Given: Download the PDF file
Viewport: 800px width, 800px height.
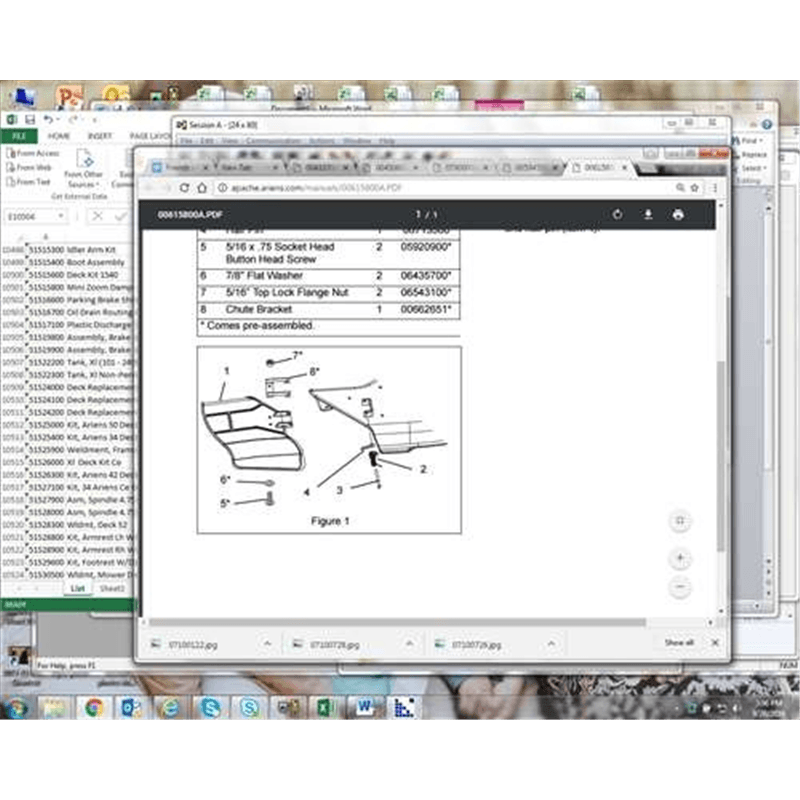Looking at the screenshot, I should click(x=648, y=215).
